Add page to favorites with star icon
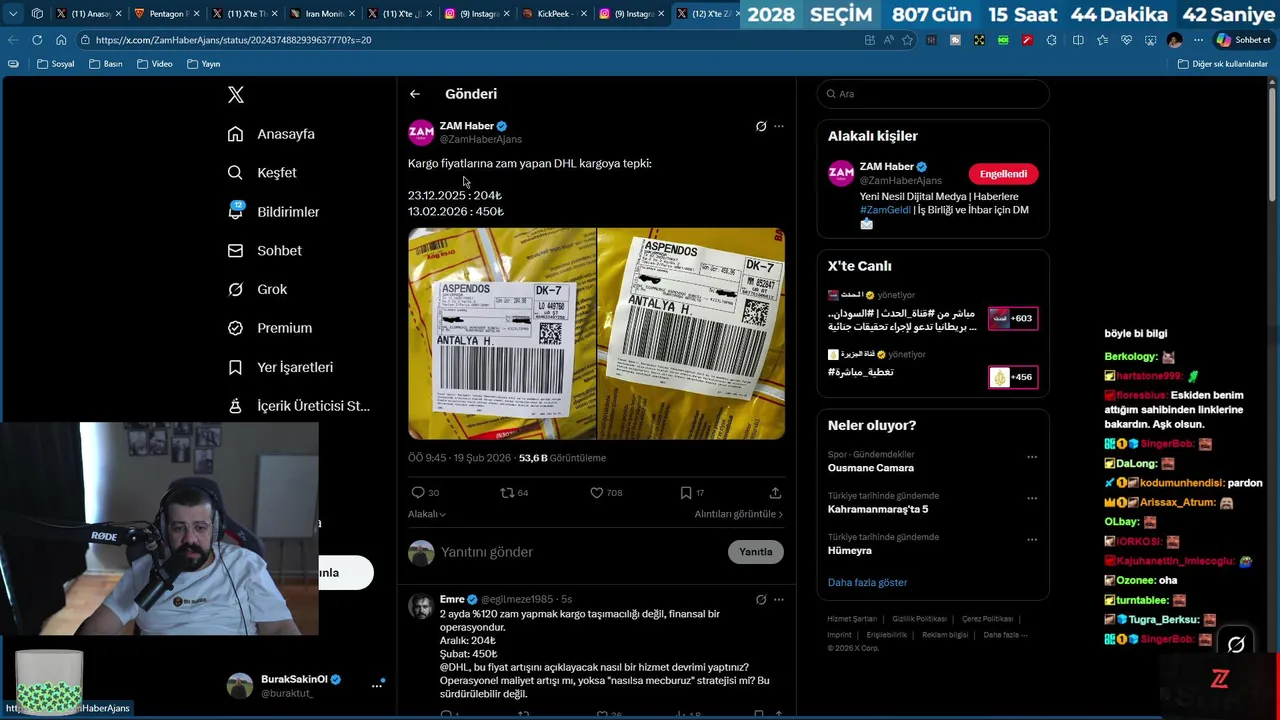Screen dimensions: 1280x720 click(x=907, y=40)
